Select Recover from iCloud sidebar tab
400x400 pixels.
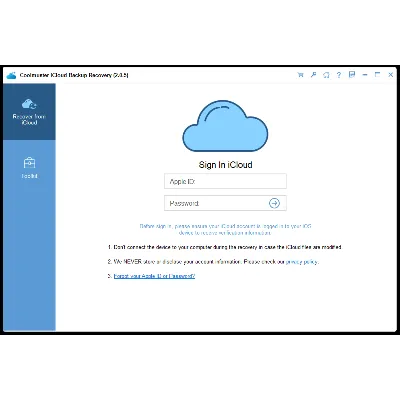click(x=29, y=112)
